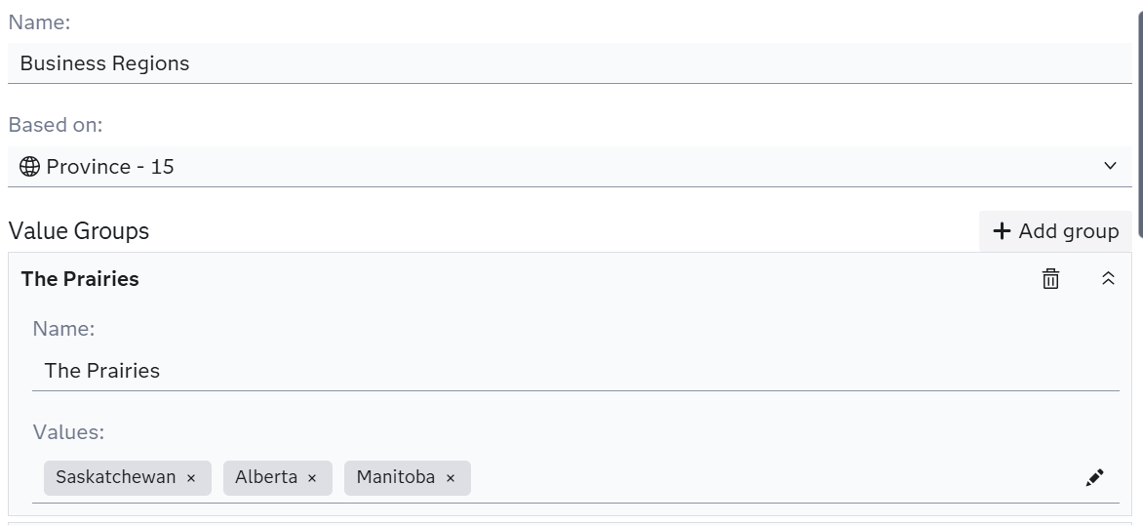Click the globe icon beside Province
Viewport: 1144px width, 526px height.
30,167
